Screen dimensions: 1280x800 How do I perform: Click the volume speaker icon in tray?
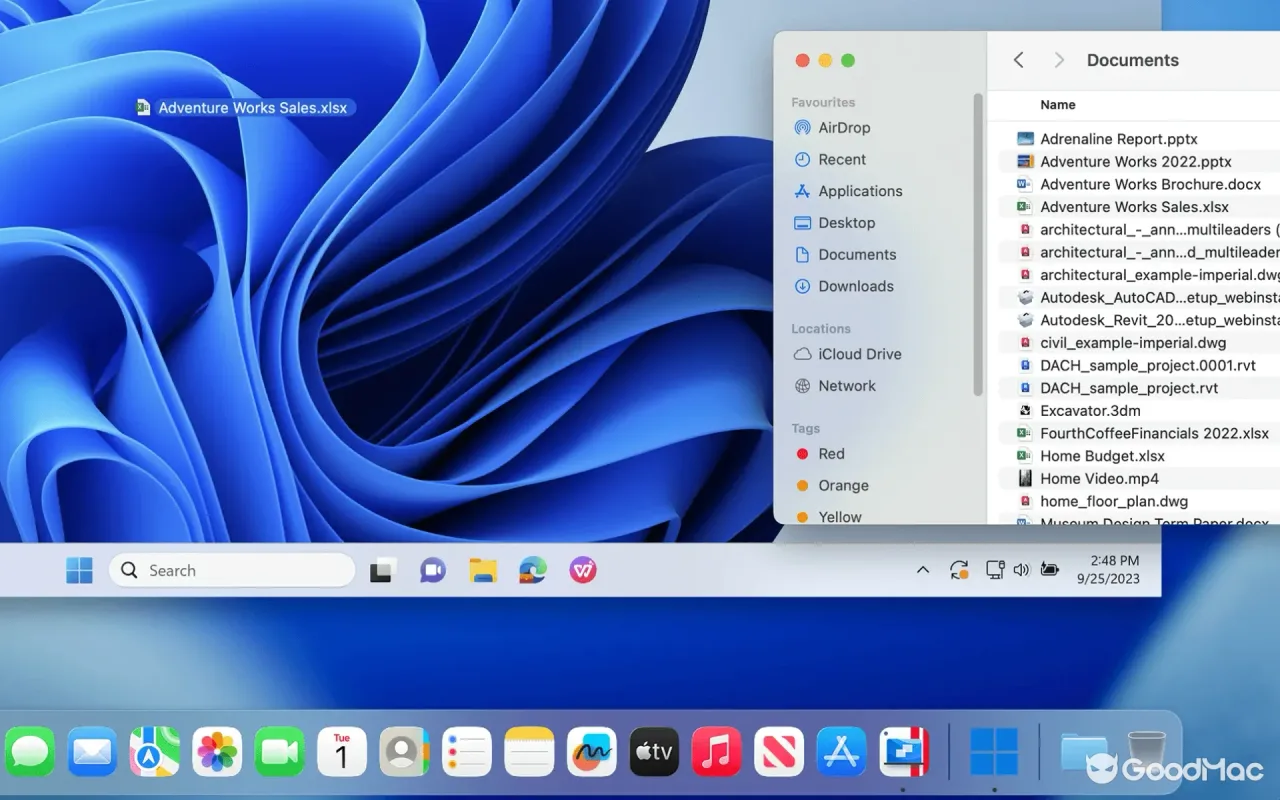tap(1021, 570)
